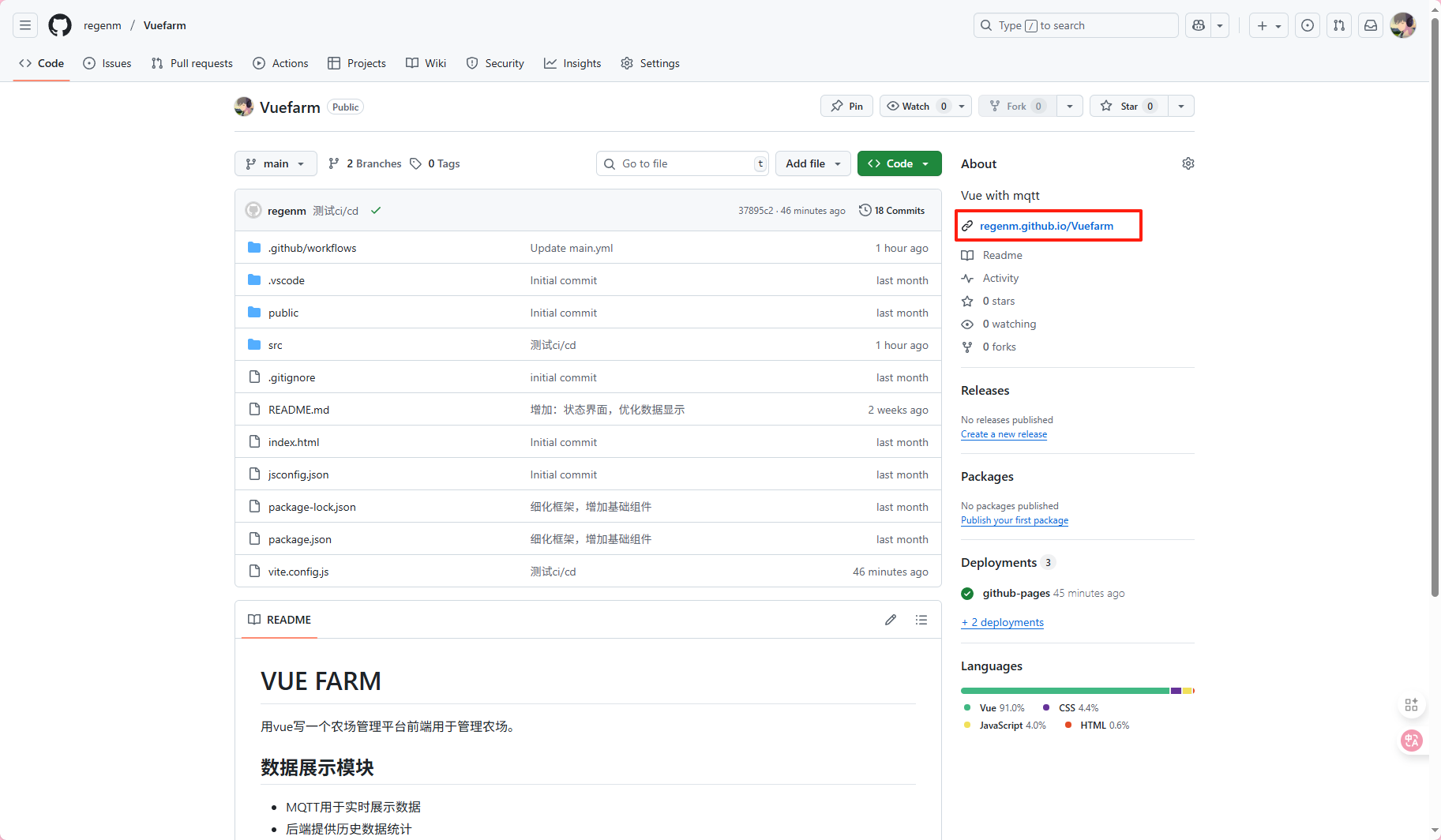Expand the Watch options caret
This screenshot has width=1441, height=840.
point(962,106)
